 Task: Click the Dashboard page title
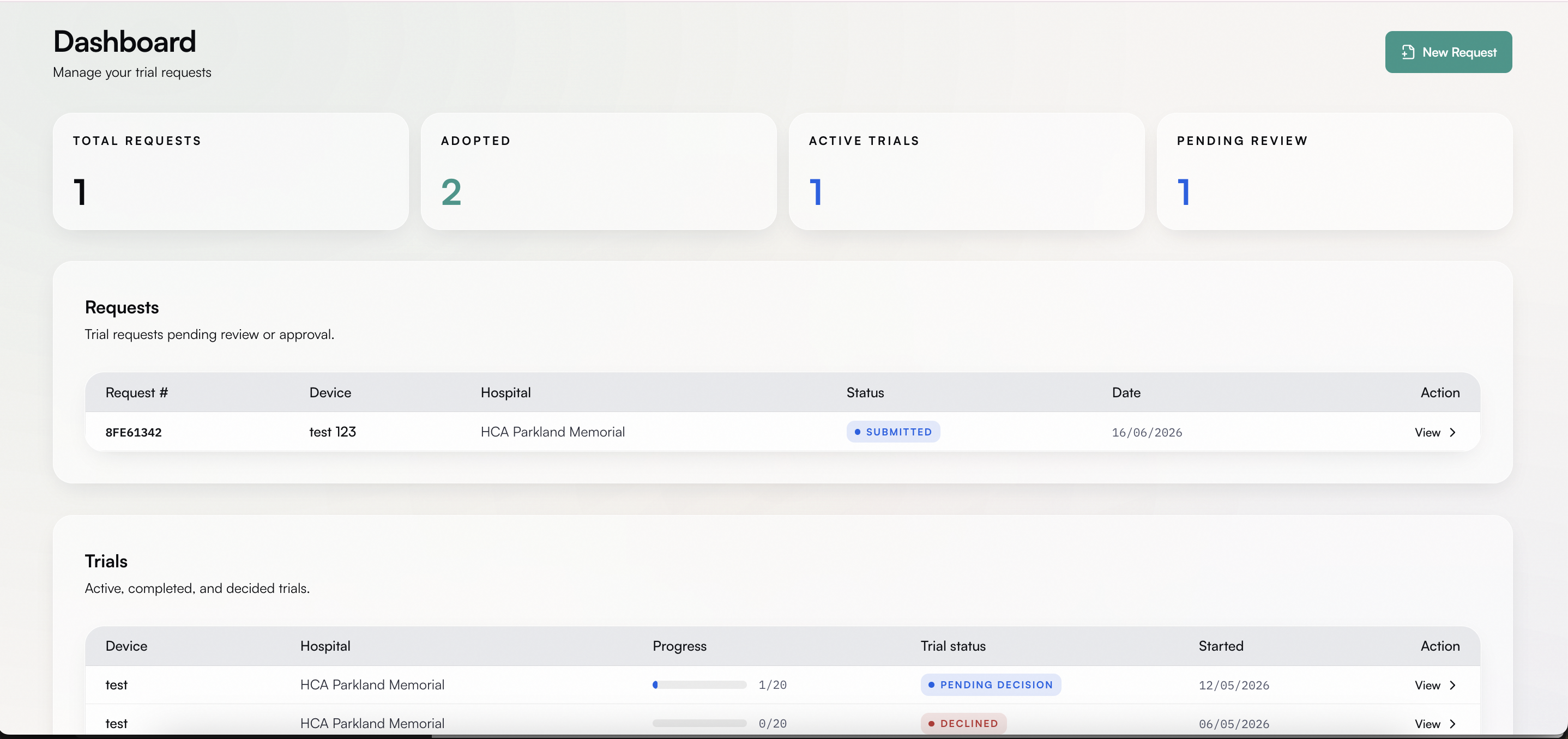pos(125,42)
